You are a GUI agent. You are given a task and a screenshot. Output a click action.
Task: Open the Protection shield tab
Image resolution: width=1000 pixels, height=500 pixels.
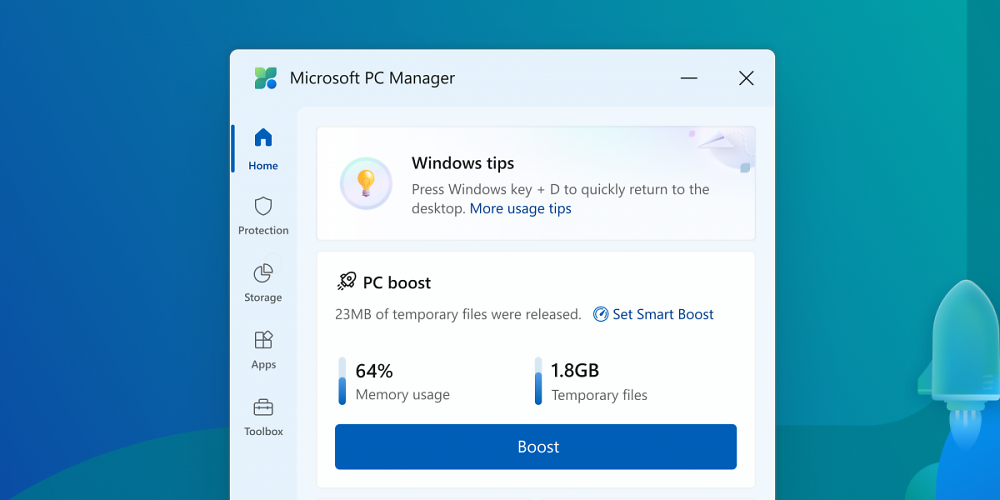263,216
